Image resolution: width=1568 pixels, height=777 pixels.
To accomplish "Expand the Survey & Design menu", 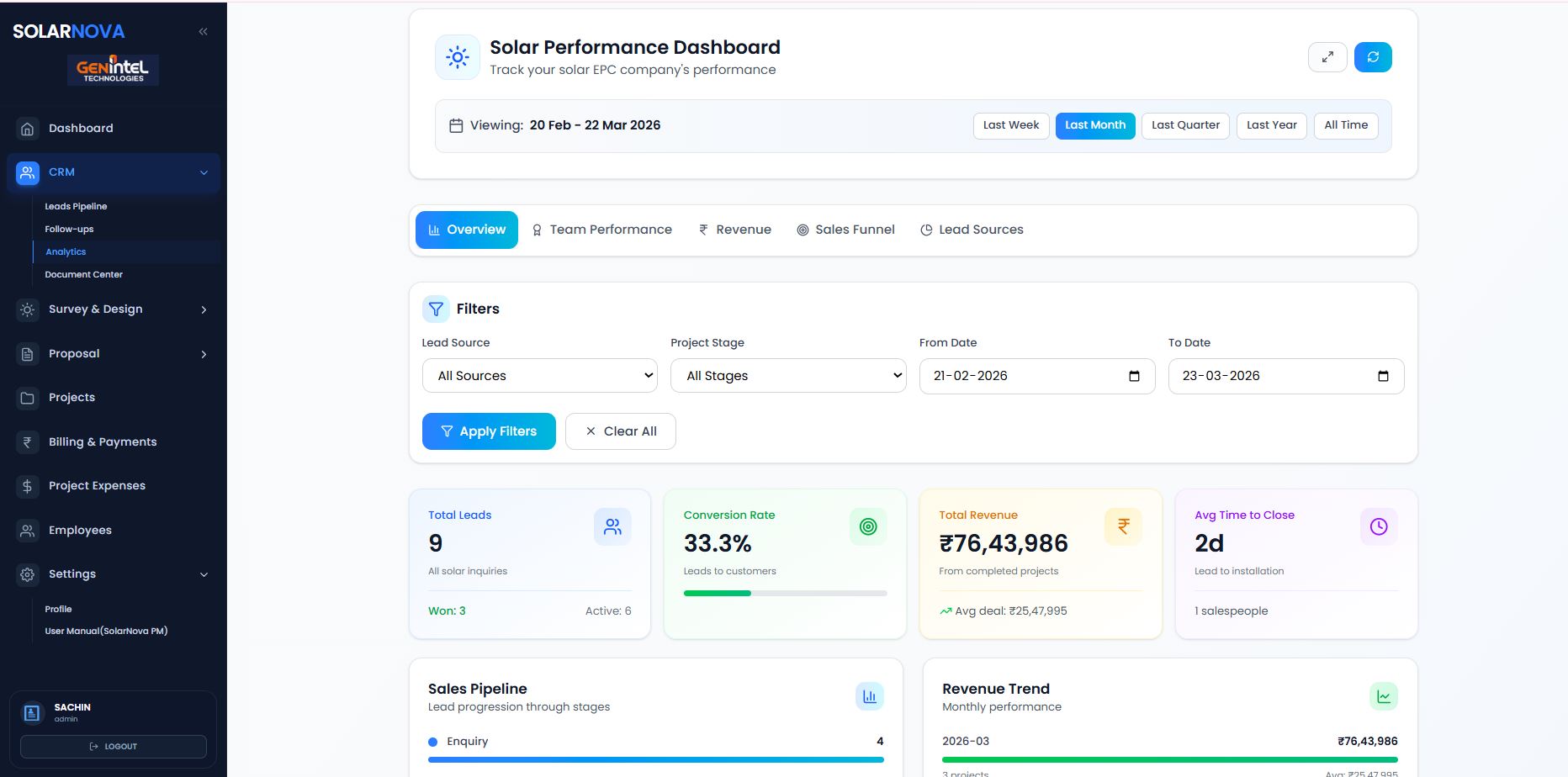I will tap(113, 309).
